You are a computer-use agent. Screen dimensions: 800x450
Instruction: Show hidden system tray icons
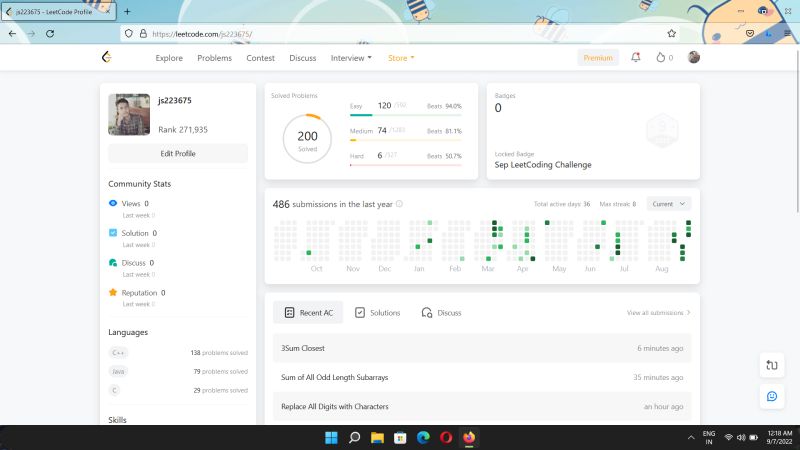(691, 438)
